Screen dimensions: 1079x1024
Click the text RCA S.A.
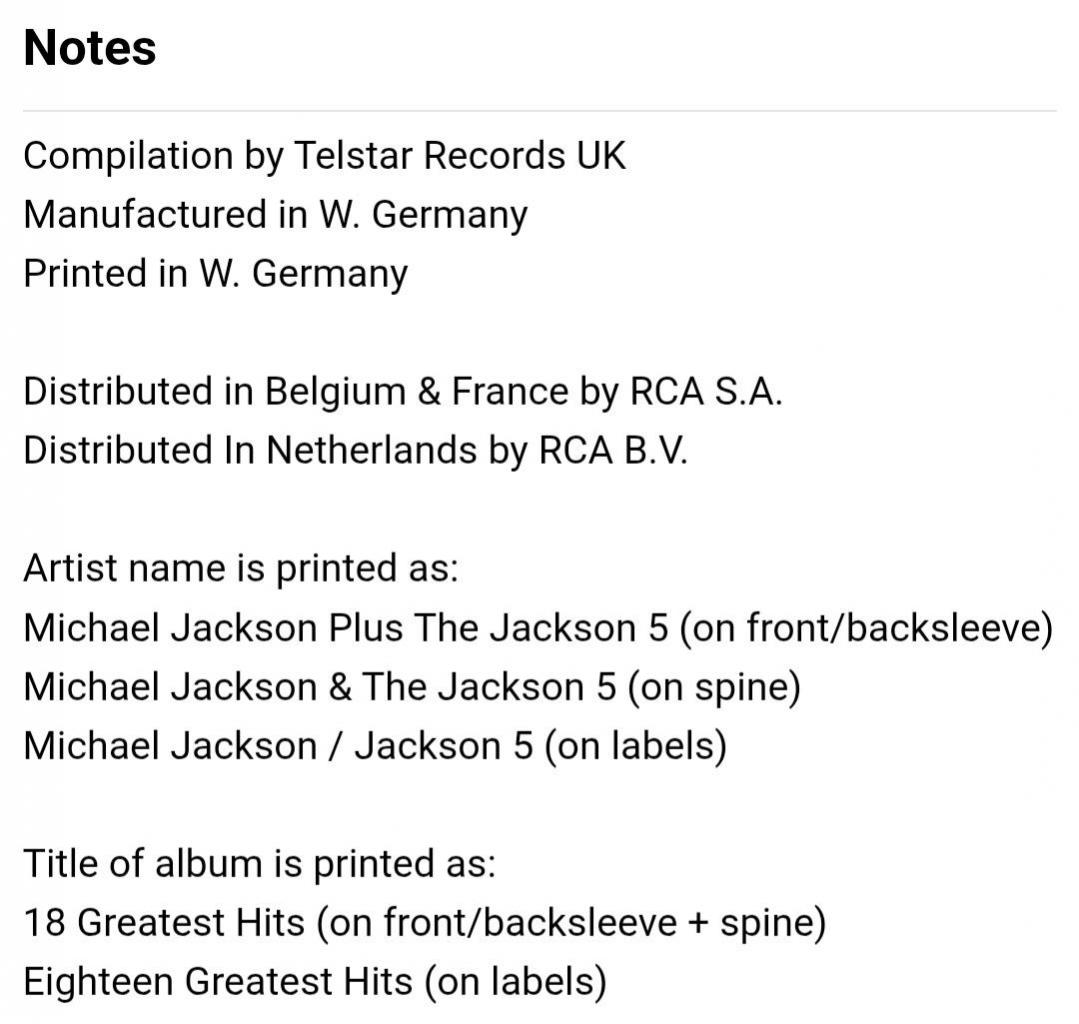pos(707,392)
